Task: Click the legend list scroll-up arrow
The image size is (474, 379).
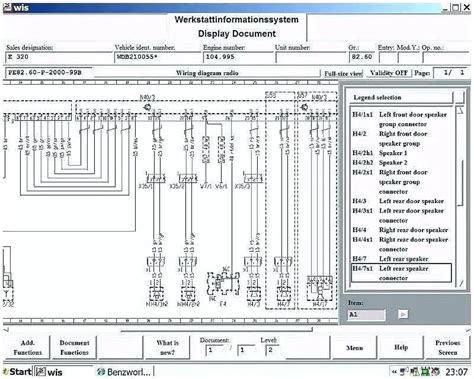Action: [460, 111]
